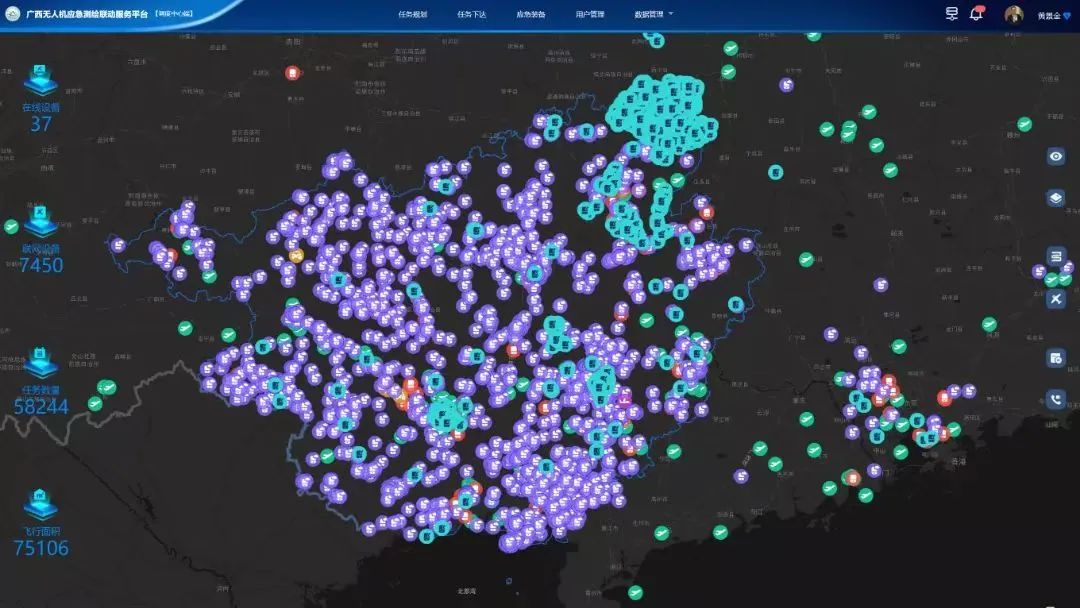This screenshot has width=1080, height=608.
Task: Select the 用户管理 menu item
Action: 590,15
